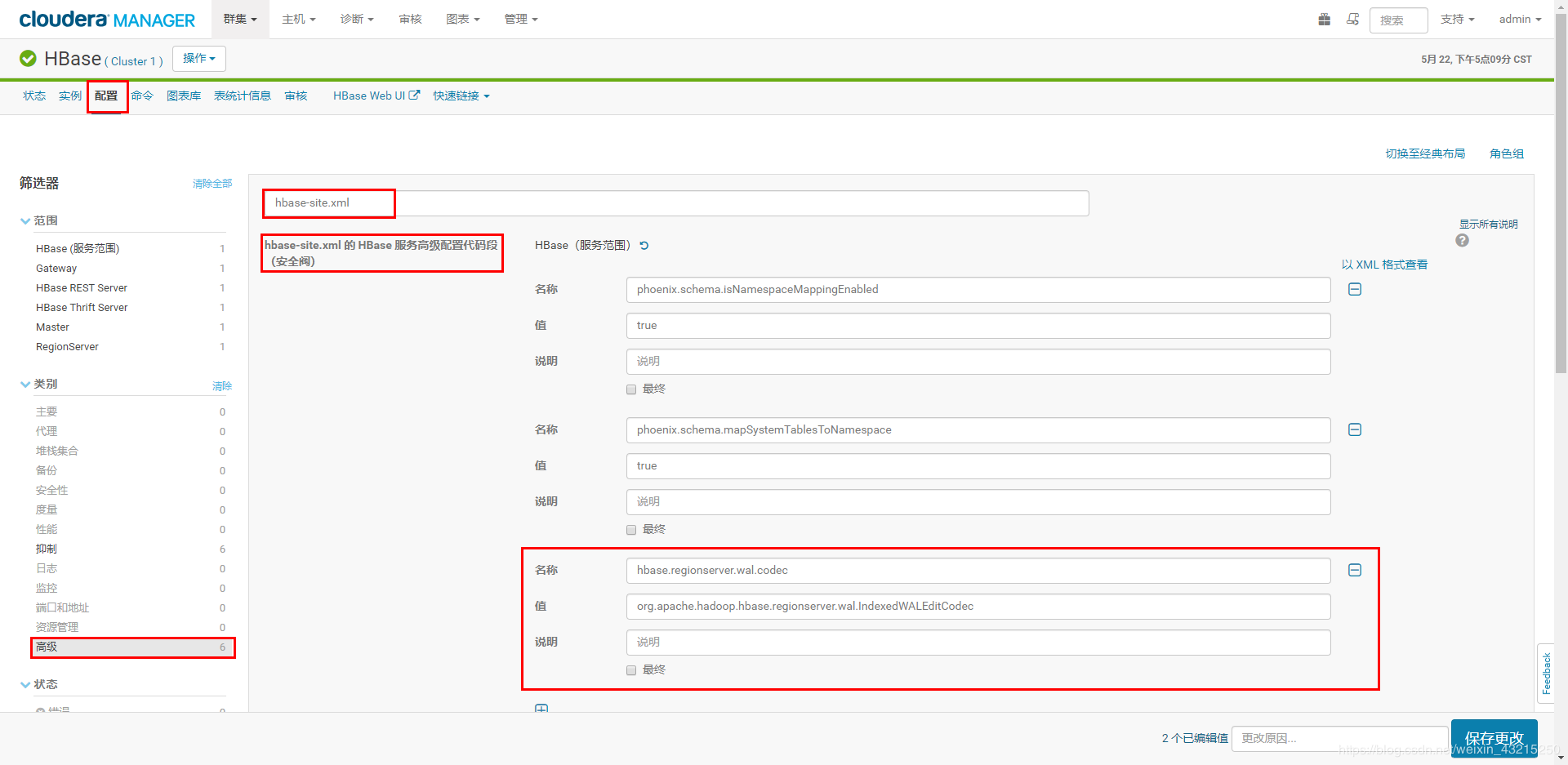Click the Cloudera Manager logo
This screenshot has height=765, width=1568.
coord(107,20)
